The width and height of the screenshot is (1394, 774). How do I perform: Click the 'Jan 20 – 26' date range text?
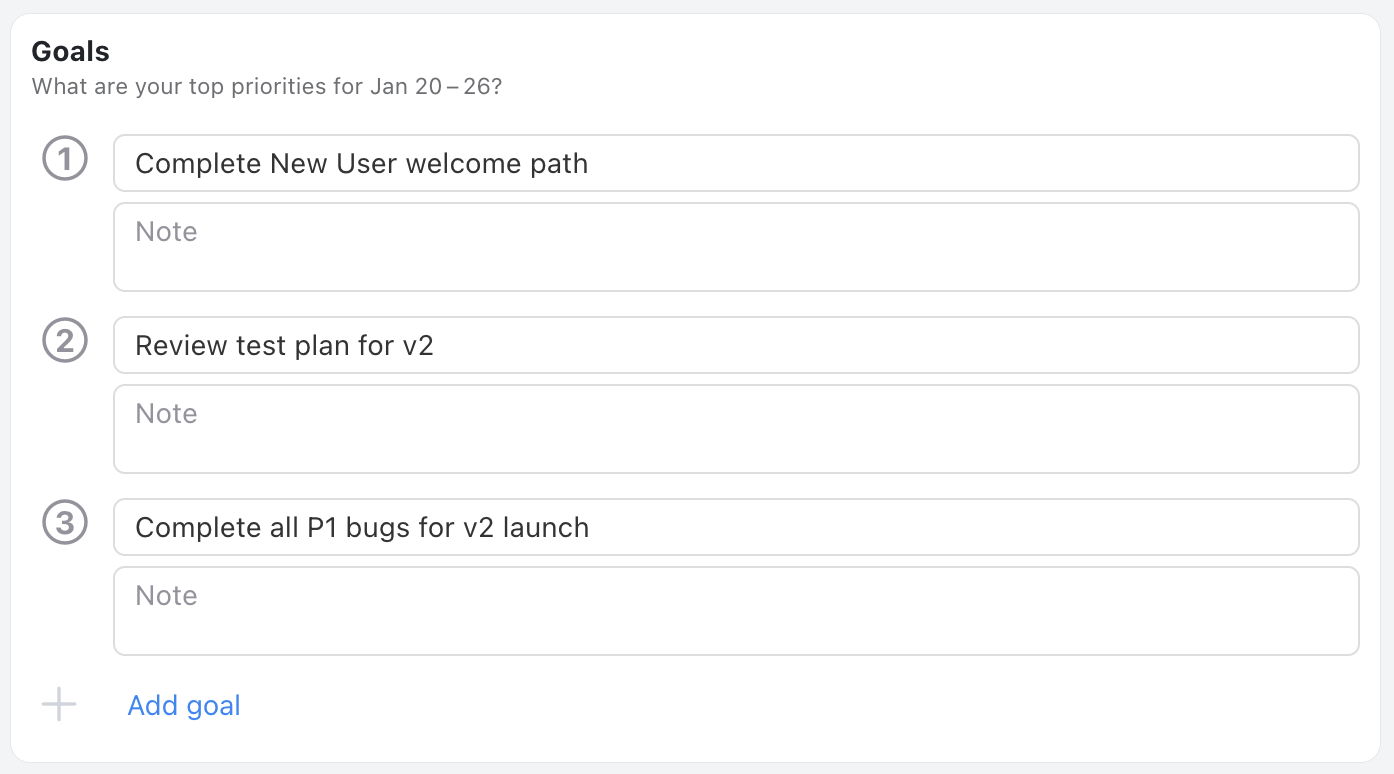click(430, 86)
